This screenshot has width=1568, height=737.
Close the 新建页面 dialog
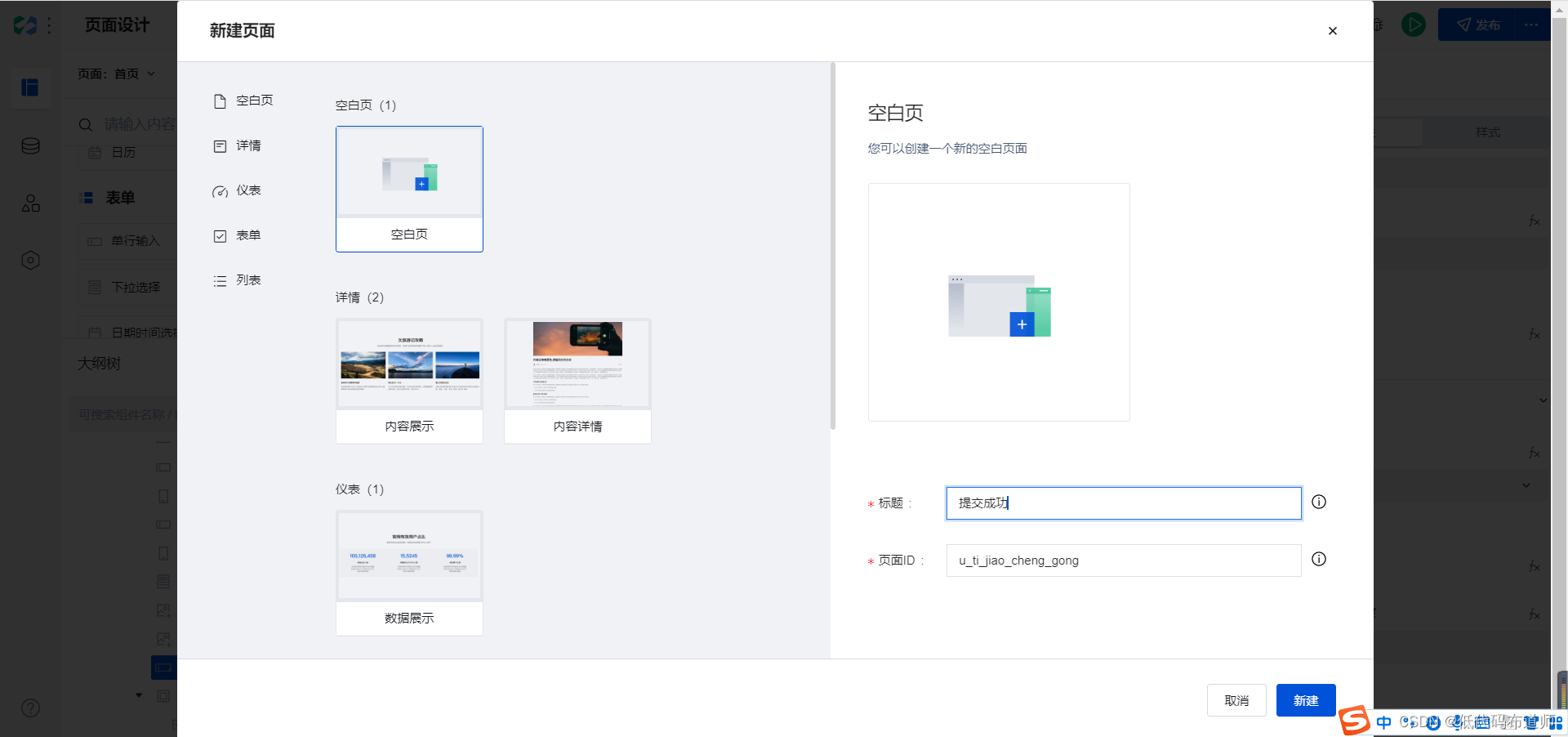pyautogui.click(x=1332, y=31)
